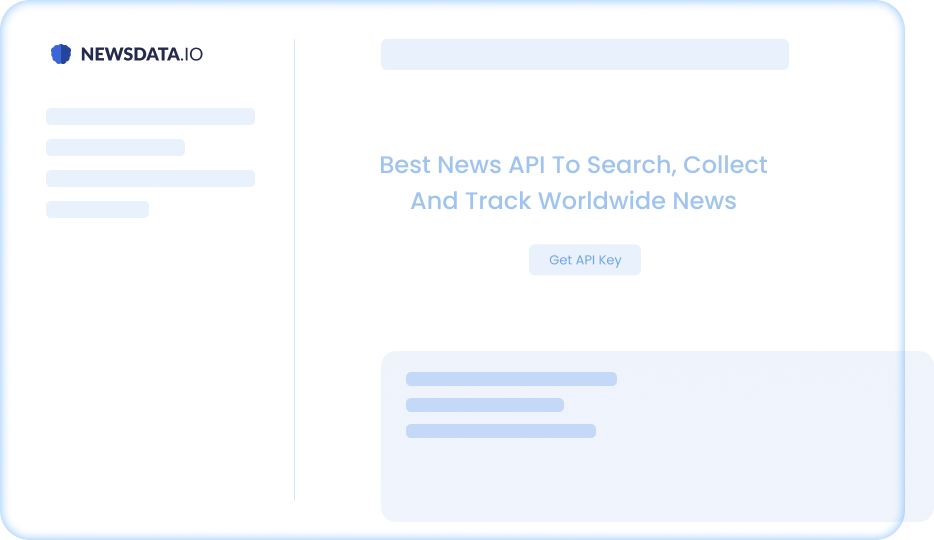The height and width of the screenshot is (540, 934).
Task: Select the 'Best News API To Search, Collect' heading
Action: click(573, 165)
